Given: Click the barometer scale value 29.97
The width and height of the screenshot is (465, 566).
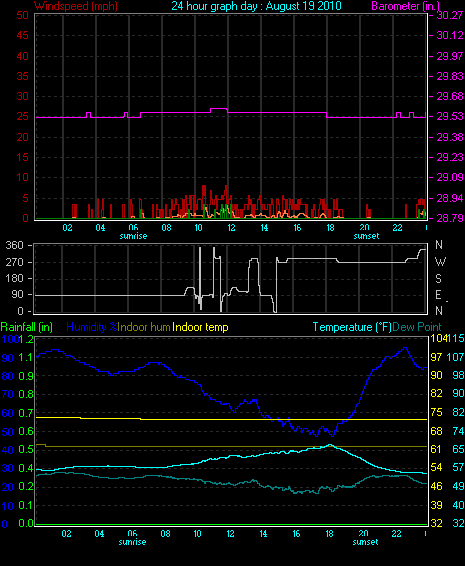Looking at the screenshot, I should click(x=450, y=56).
